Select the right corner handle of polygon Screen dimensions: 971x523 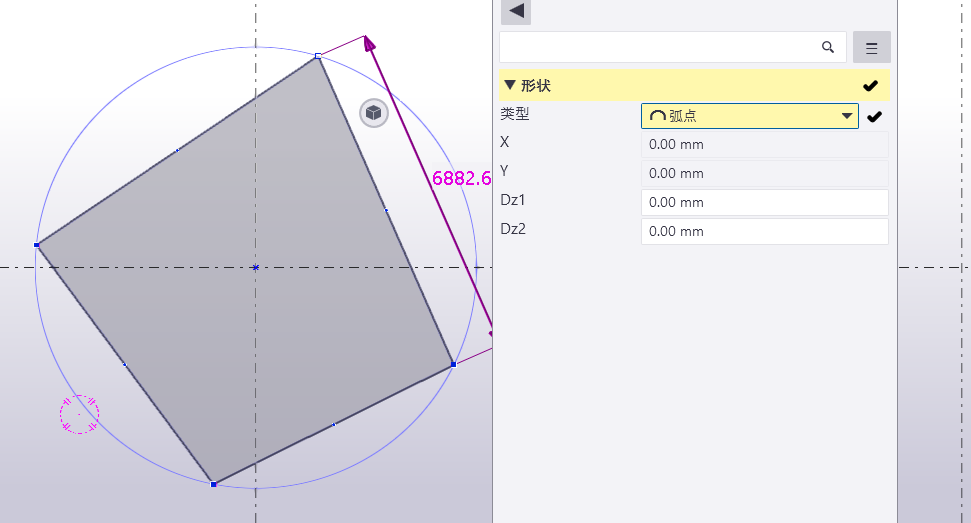tap(453, 365)
